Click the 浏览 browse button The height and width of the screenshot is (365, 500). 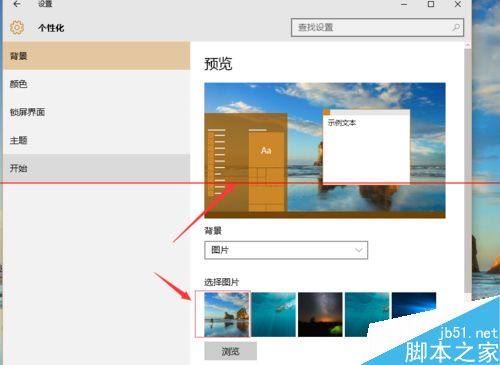231,351
